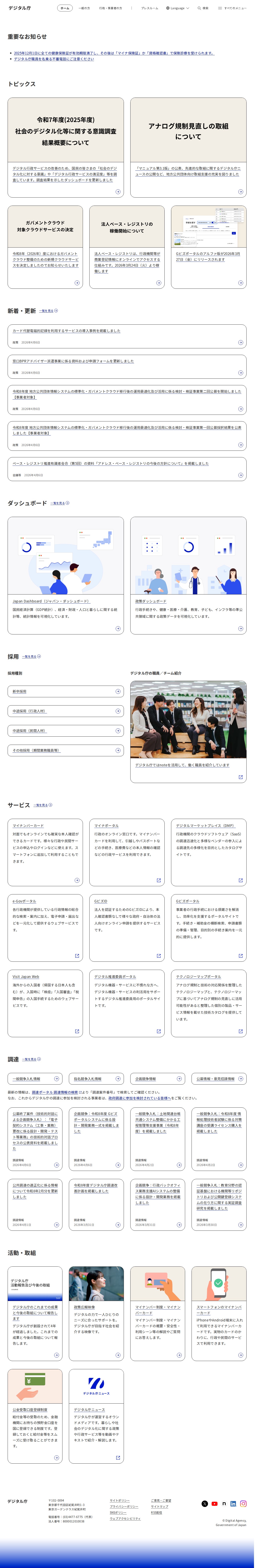The image size is (257, 1568).
Task: Open the note icon in footer
Action: coord(224,1504)
